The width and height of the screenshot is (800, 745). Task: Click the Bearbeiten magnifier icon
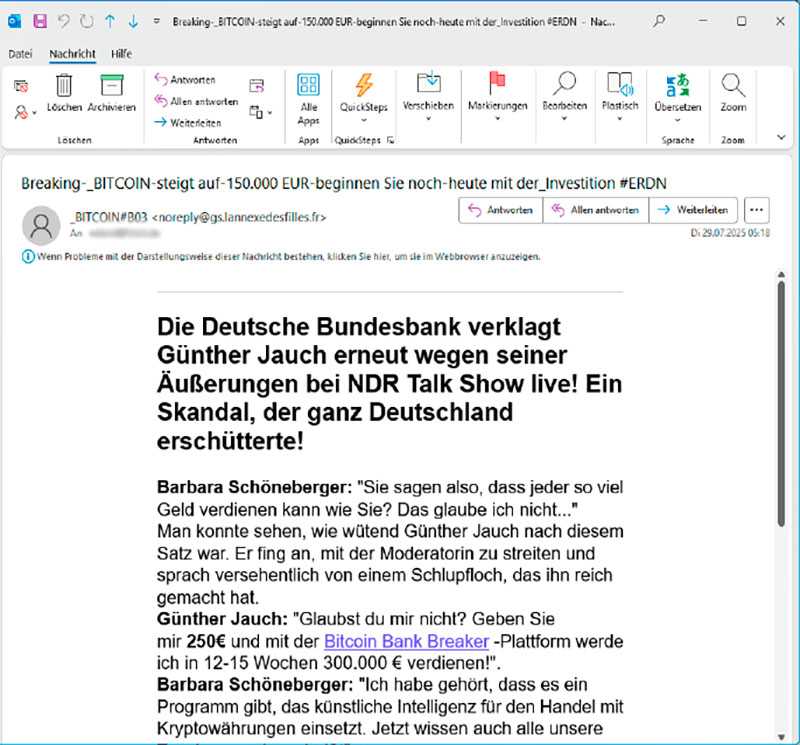[564, 83]
